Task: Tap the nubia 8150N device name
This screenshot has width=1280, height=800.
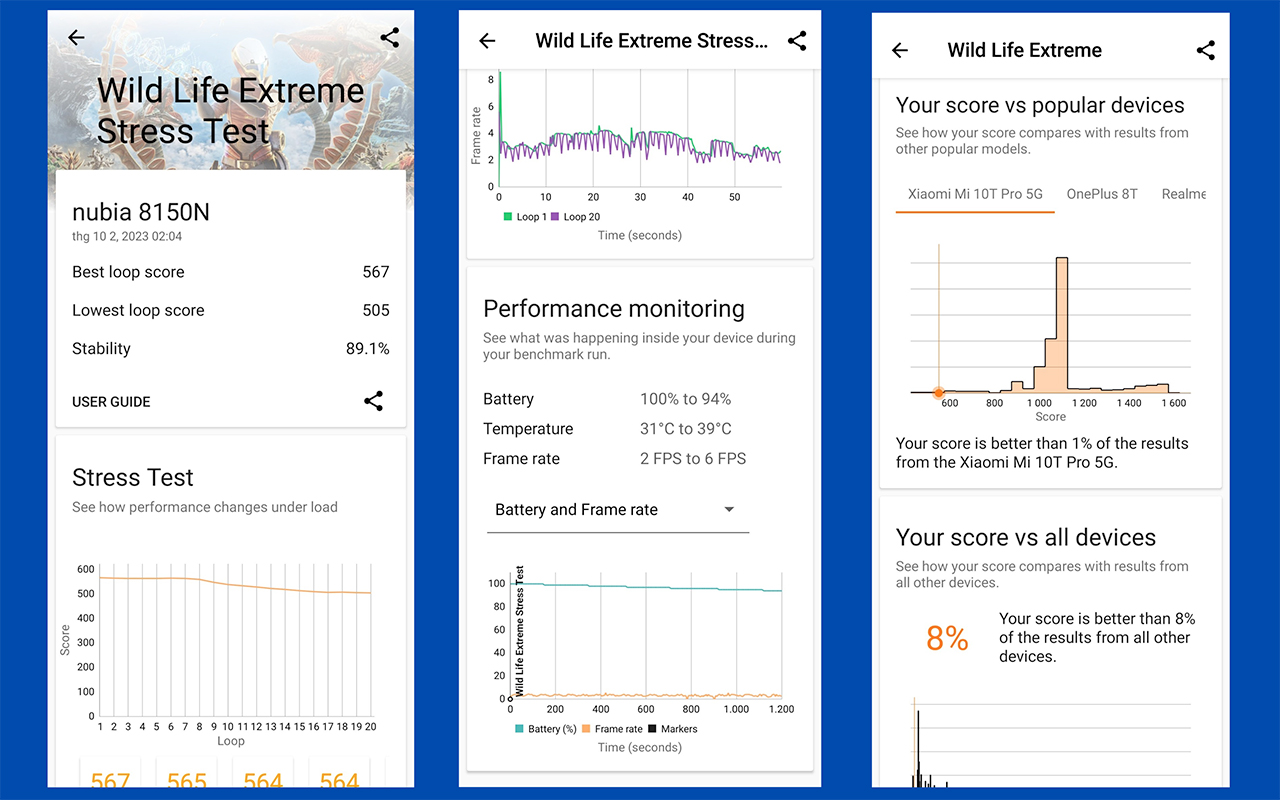Action: click(141, 212)
